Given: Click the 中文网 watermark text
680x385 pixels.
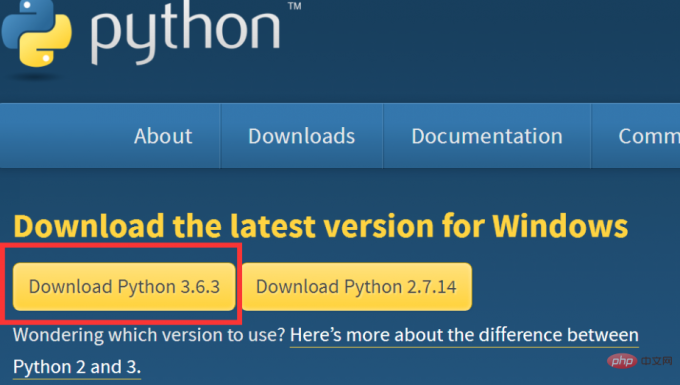Looking at the screenshot, I should click(657, 361).
